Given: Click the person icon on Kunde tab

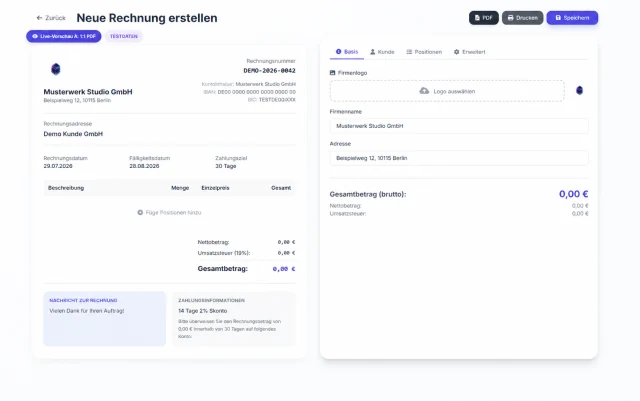Looking at the screenshot, I should coord(372,52).
